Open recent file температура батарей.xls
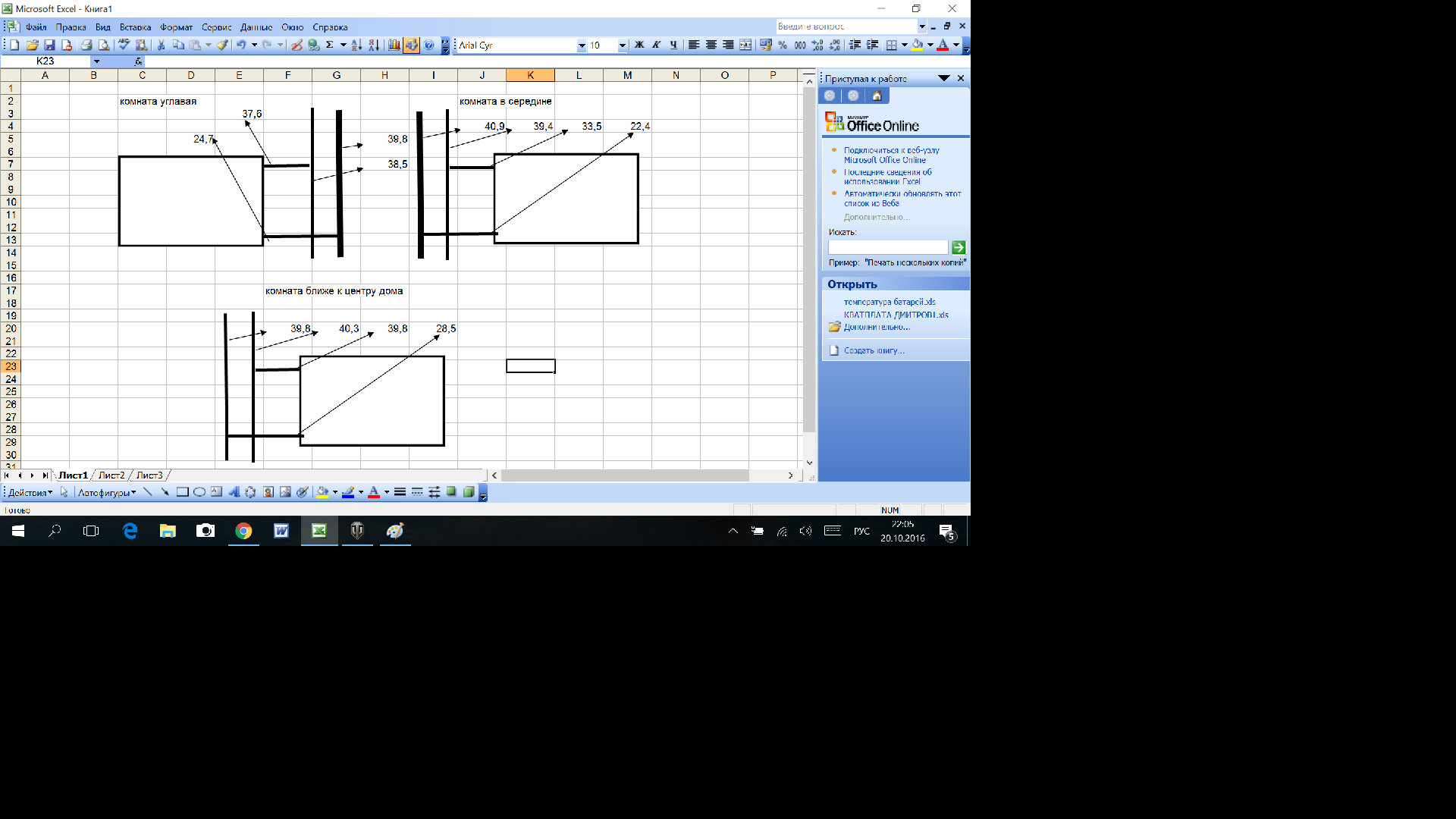 [890, 302]
